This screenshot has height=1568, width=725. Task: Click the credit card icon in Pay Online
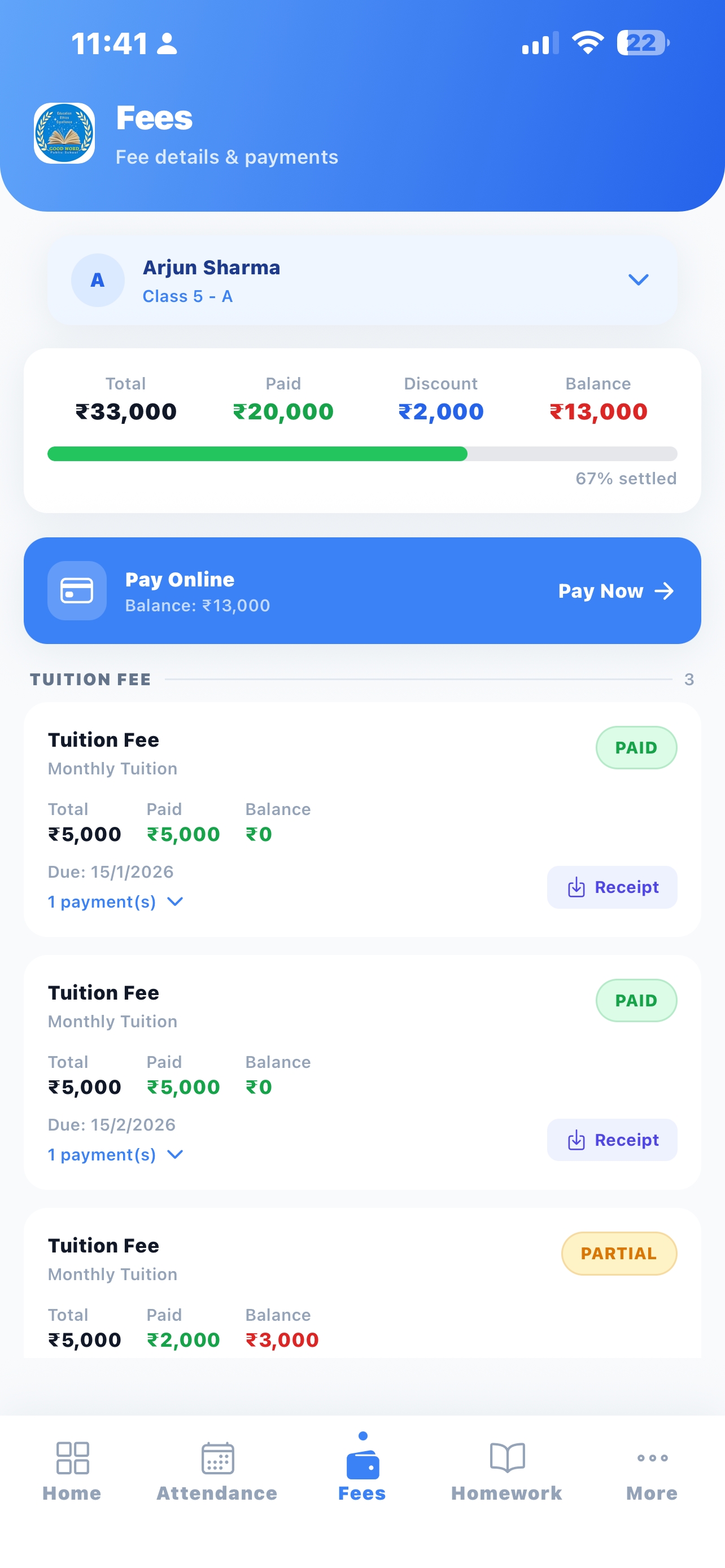point(77,590)
